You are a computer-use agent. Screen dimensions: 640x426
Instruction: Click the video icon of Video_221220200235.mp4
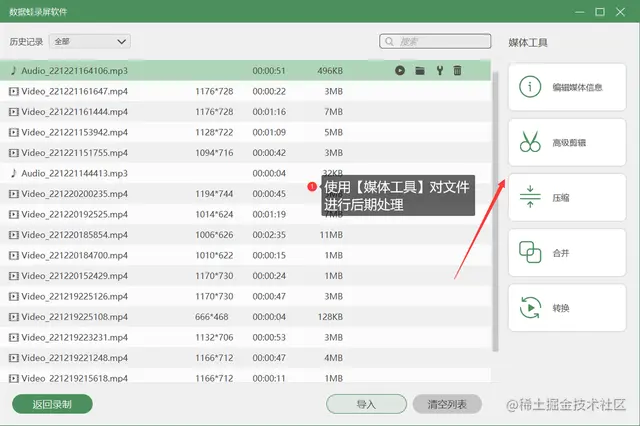pos(14,194)
